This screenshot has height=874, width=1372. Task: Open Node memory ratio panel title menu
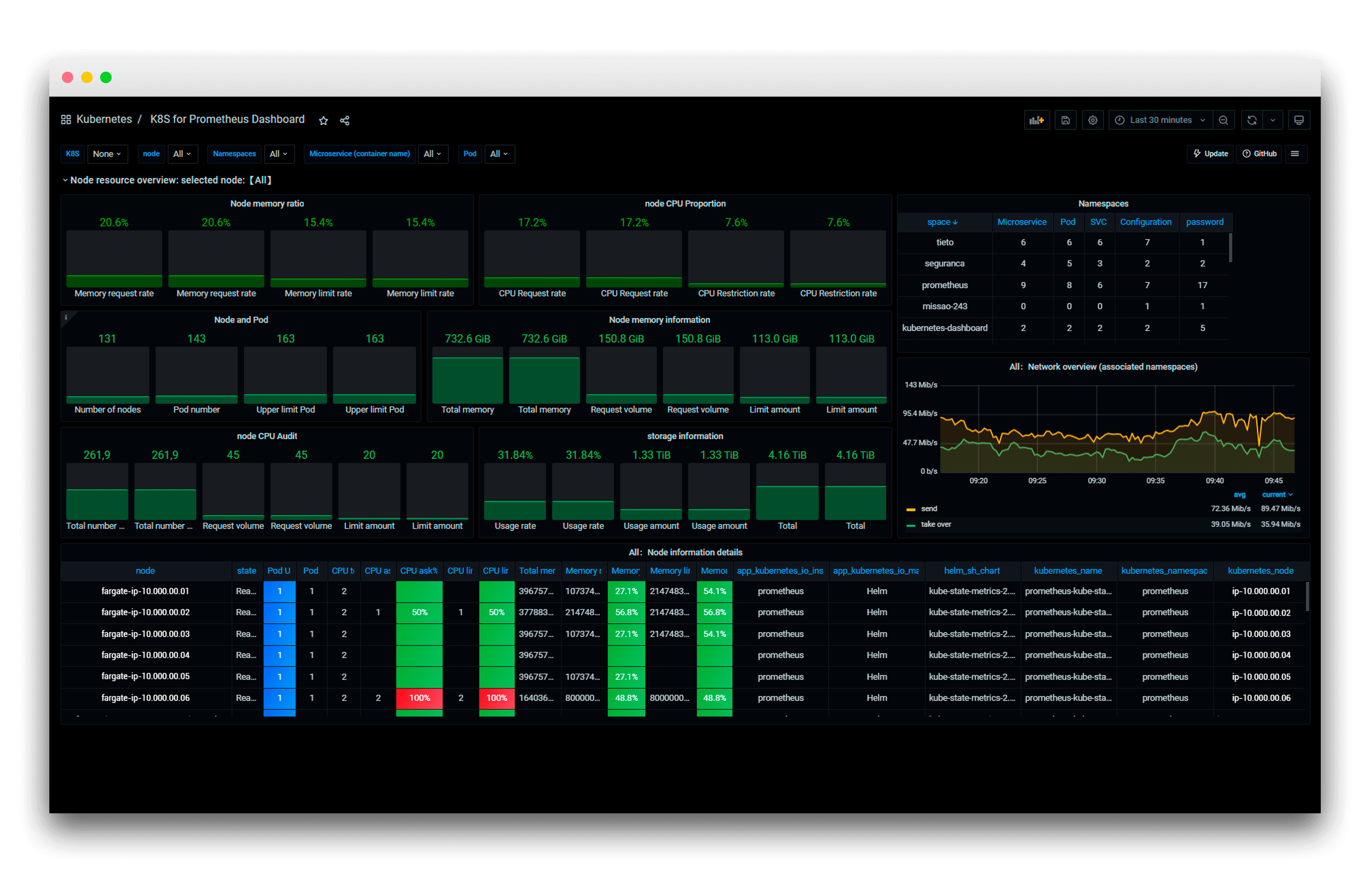click(x=267, y=204)
